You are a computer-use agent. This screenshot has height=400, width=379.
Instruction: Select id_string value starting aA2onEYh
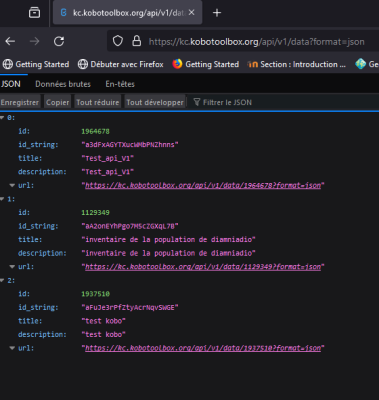point(130,226)
